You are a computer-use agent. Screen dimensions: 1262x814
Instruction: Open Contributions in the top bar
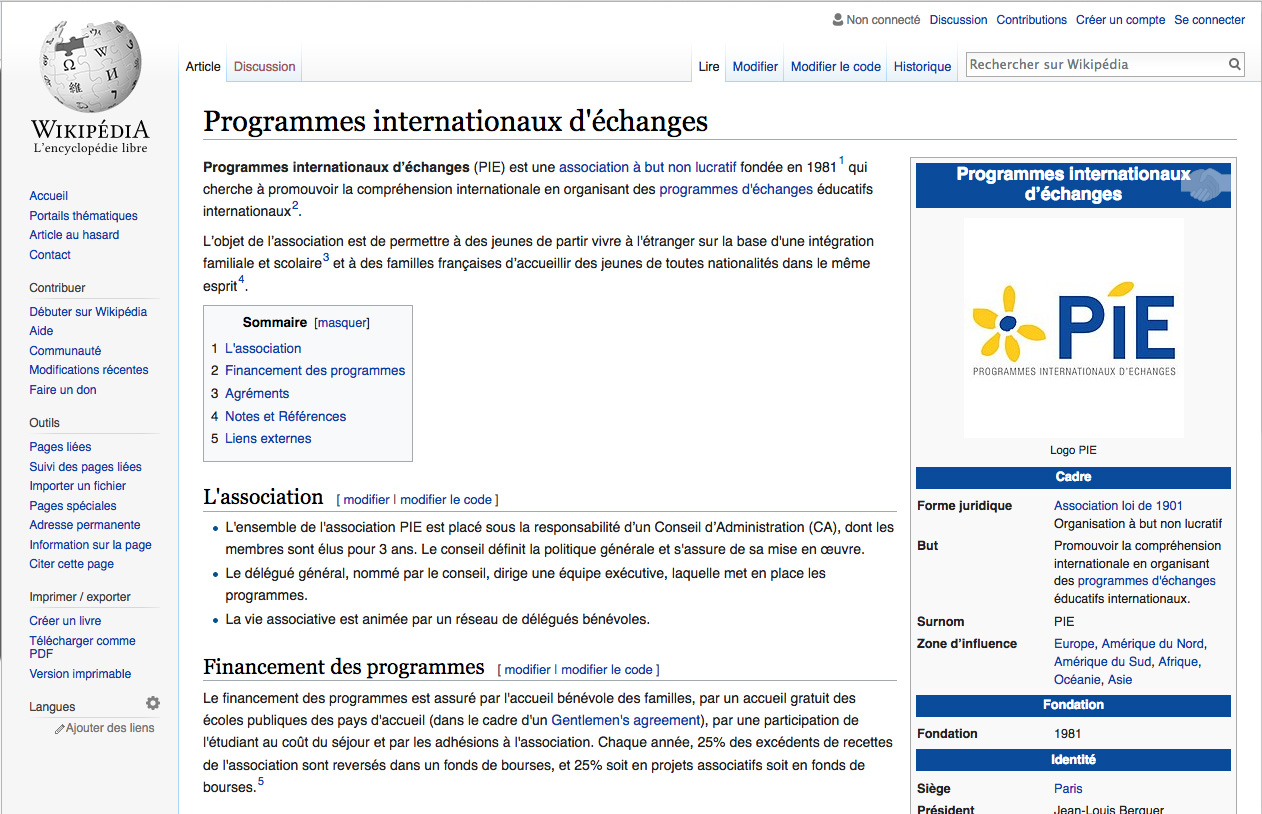tap(1032, 20)
